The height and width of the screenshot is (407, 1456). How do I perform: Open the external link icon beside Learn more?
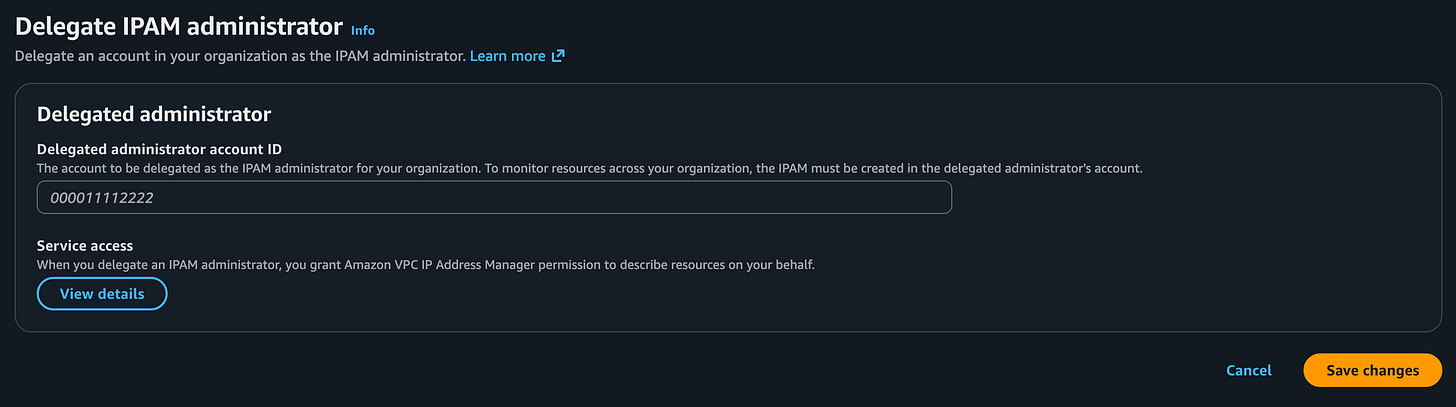click(558, 56)
